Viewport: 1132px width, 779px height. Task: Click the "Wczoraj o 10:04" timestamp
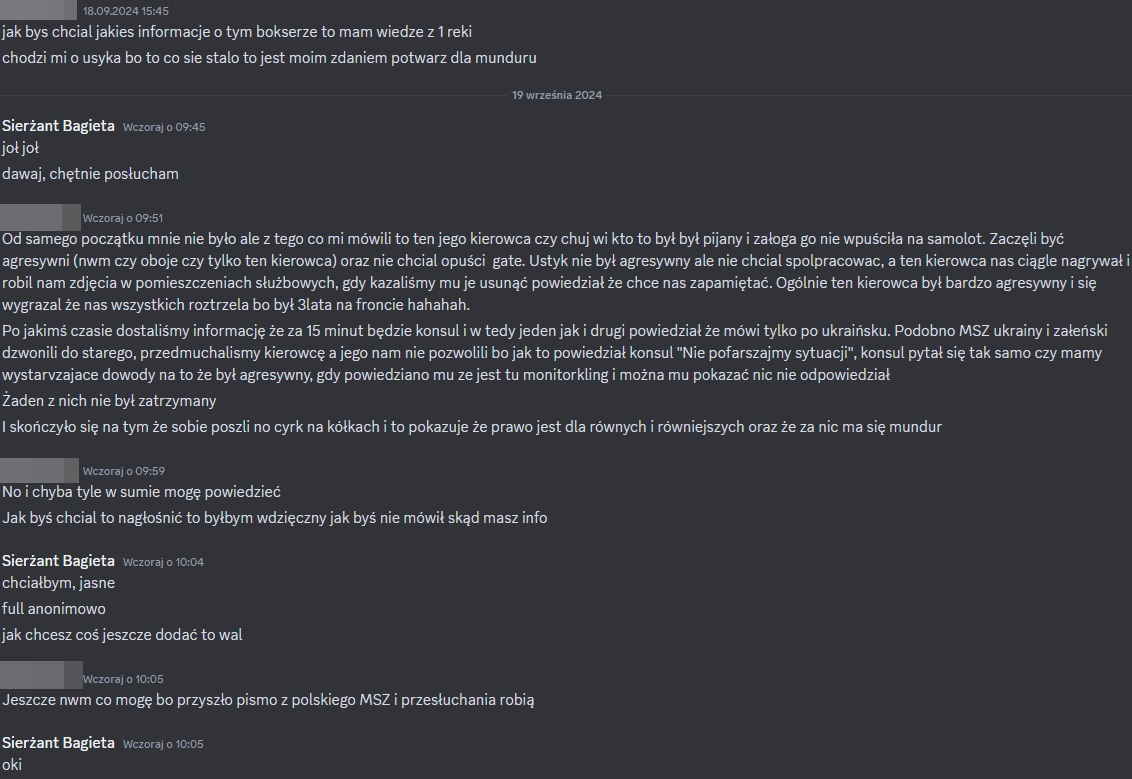pyautogui.click(x=163, y=562)
